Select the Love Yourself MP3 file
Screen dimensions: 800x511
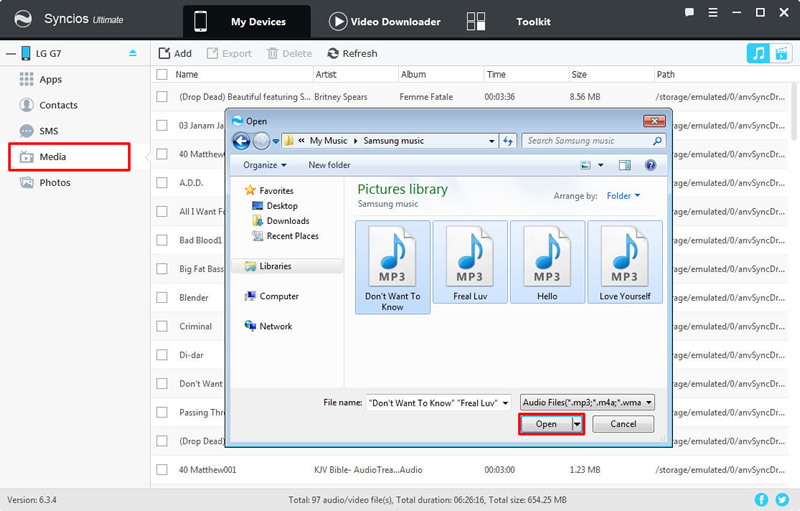(625, 262)
